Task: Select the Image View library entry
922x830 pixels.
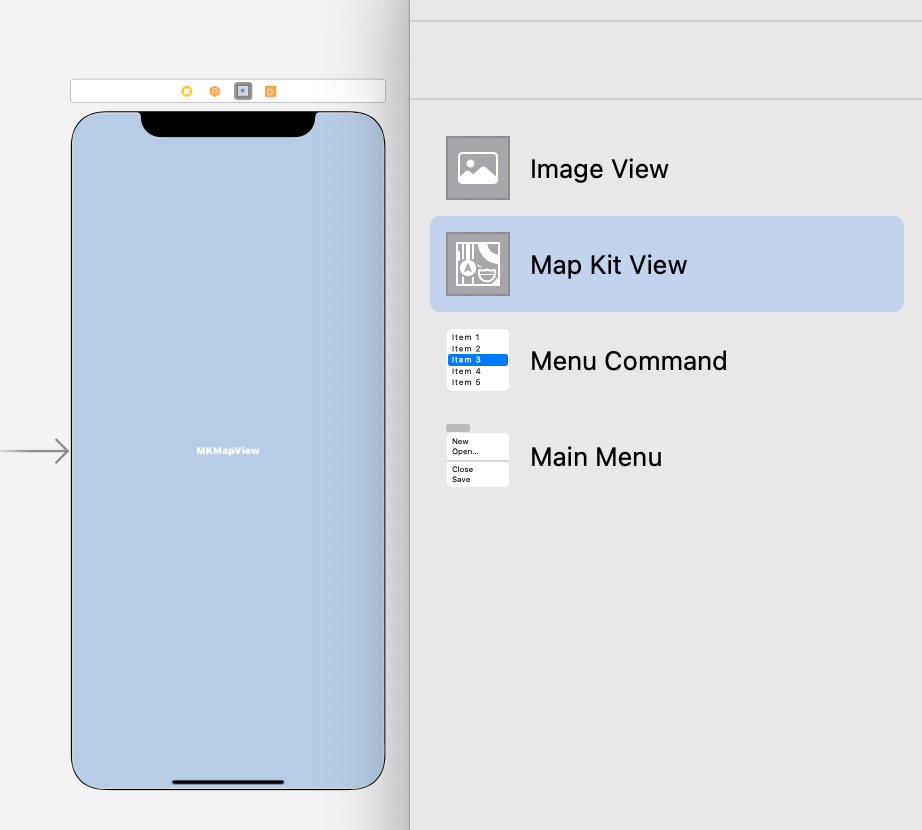Action: pyautogui.click(x=599, y=168)
